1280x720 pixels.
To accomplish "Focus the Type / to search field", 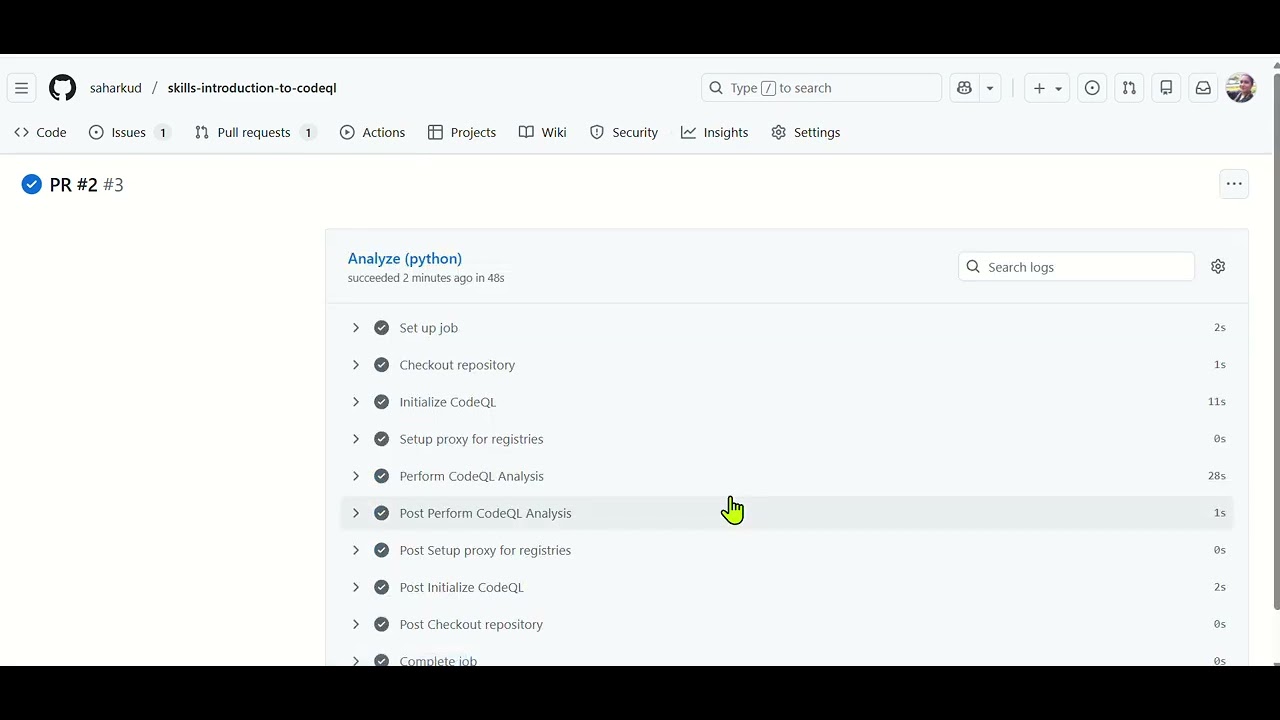I will pyautogui.click(x=821, y=88).
